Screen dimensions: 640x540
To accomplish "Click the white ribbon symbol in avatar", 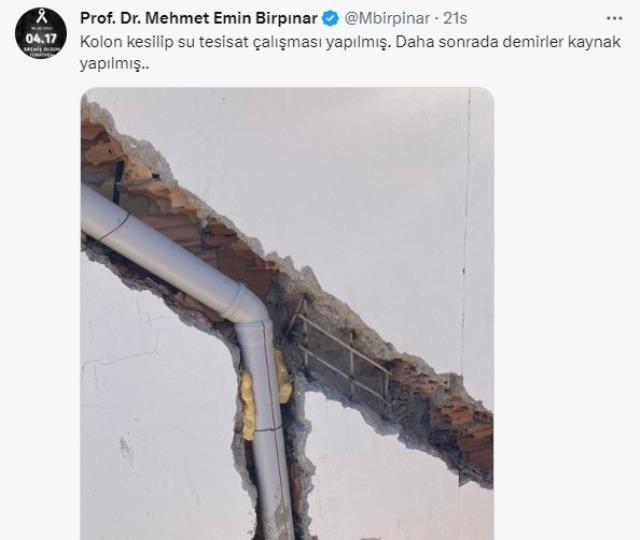I will 41,18.
